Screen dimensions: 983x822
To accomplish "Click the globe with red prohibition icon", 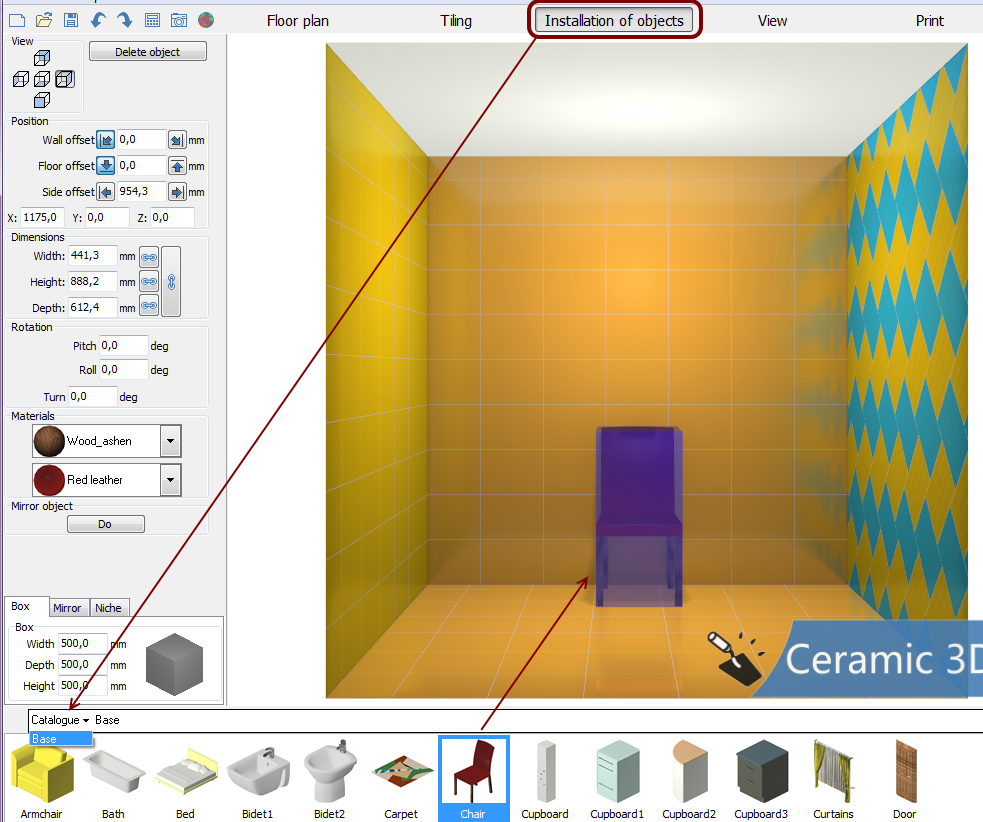I will coord(206,21).
